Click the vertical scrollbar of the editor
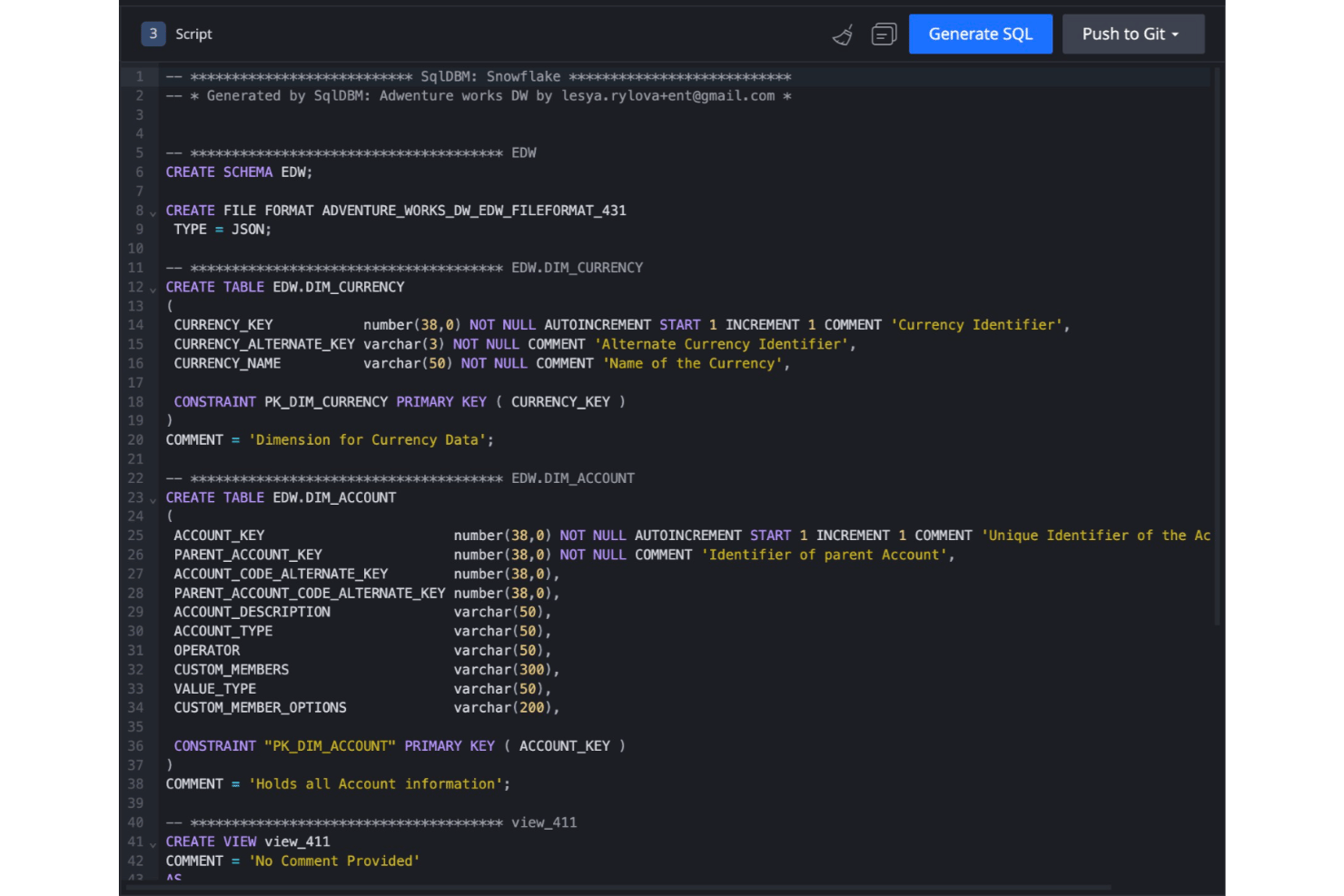The width and height of the screenshot is (1344, 896). 1217,345
